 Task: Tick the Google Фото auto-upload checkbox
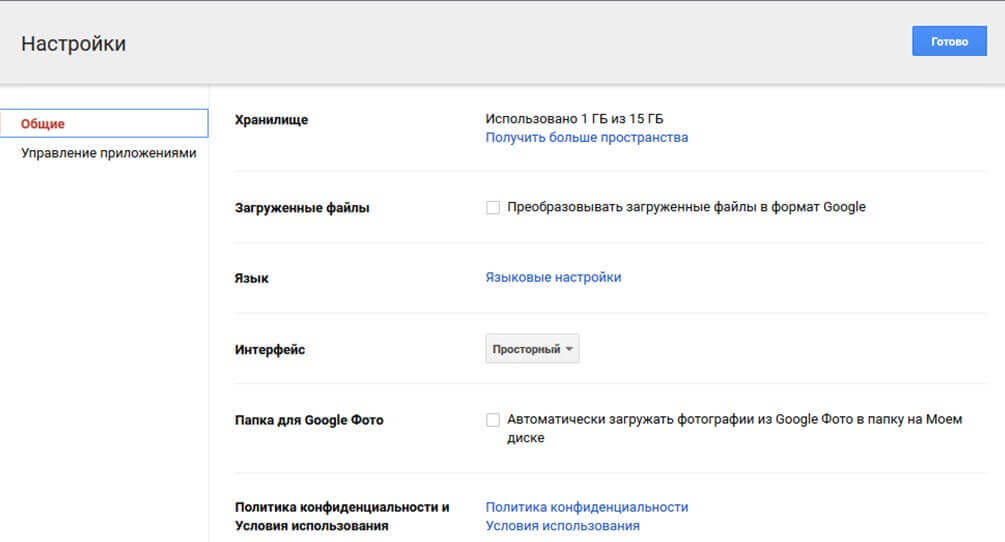493,420
